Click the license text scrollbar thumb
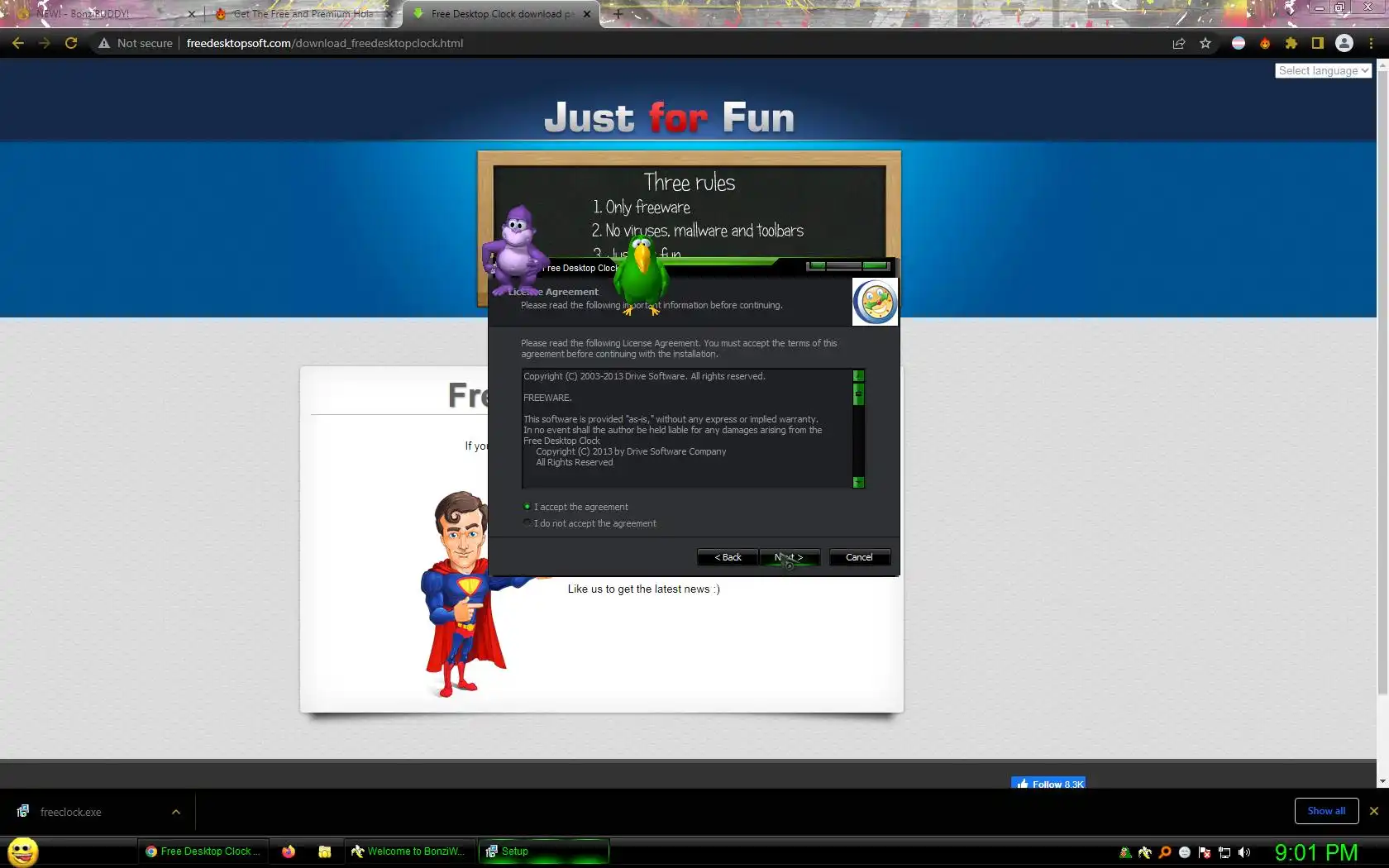Viewport: 1389px width, 868px height. [858, 394]
